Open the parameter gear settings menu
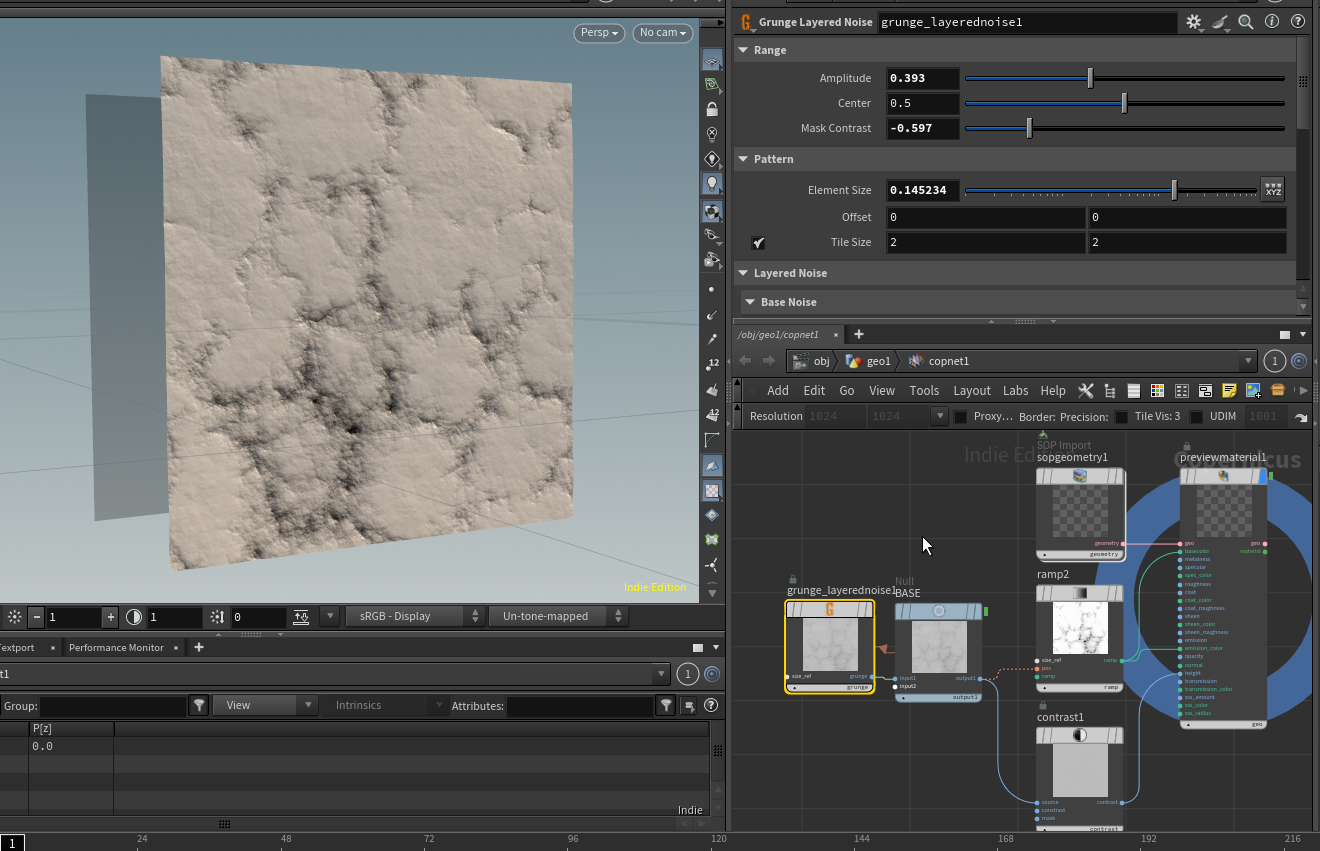 pyautogui.click(x=1193, y=21)
